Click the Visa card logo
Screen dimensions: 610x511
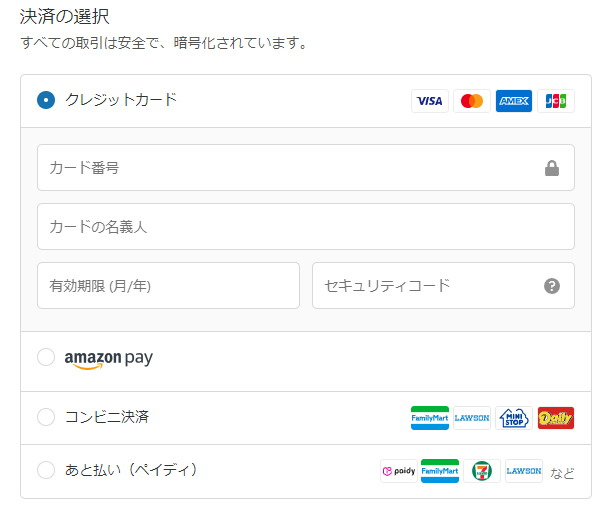[x=429, y=101]
